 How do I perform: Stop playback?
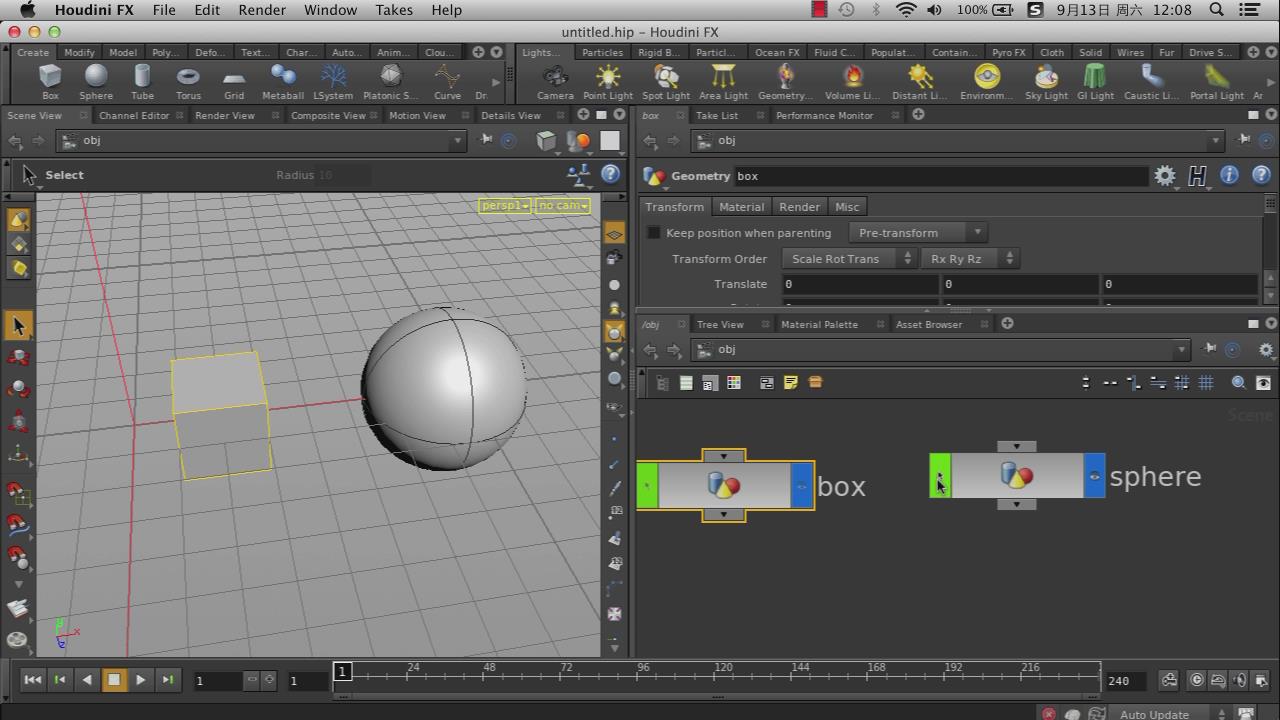pyautogui.click(x=114, y=680)
